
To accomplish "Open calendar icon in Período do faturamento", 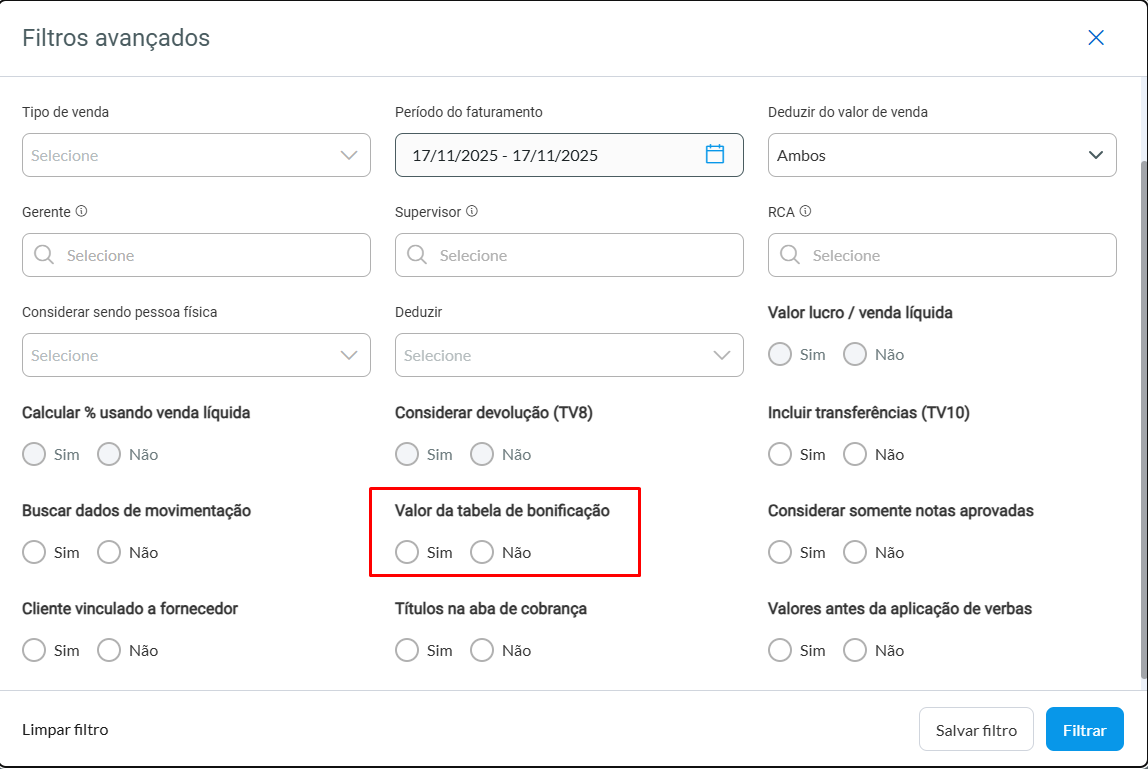I will [x=715, y=154].
